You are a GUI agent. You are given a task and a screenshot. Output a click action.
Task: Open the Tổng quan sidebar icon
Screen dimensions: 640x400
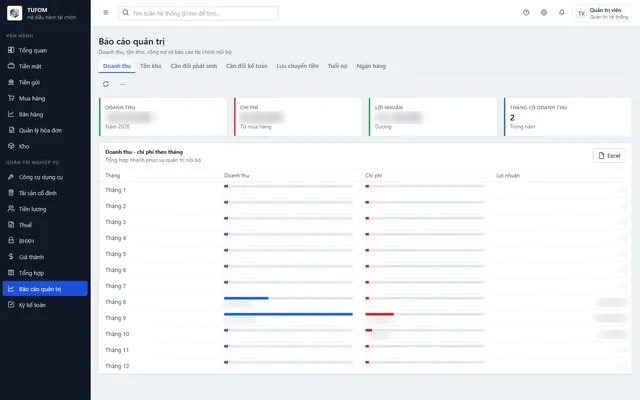11,50
